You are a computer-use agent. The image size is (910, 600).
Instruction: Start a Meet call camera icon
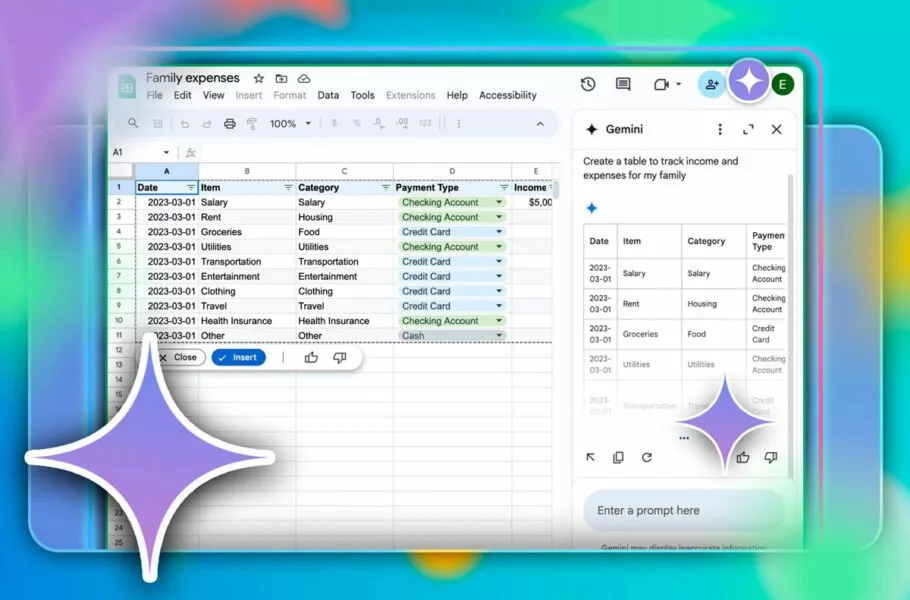(x=661, y=85)
